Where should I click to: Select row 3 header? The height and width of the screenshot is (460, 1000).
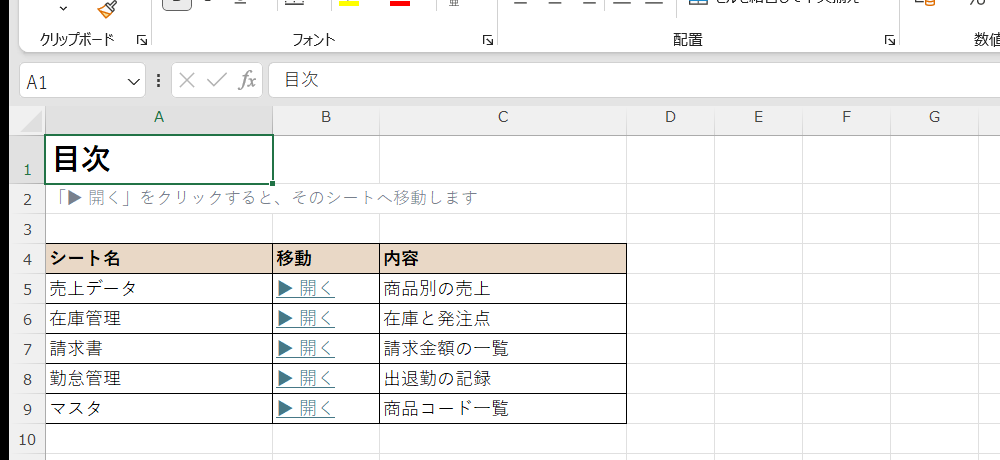tap(27, 228)
